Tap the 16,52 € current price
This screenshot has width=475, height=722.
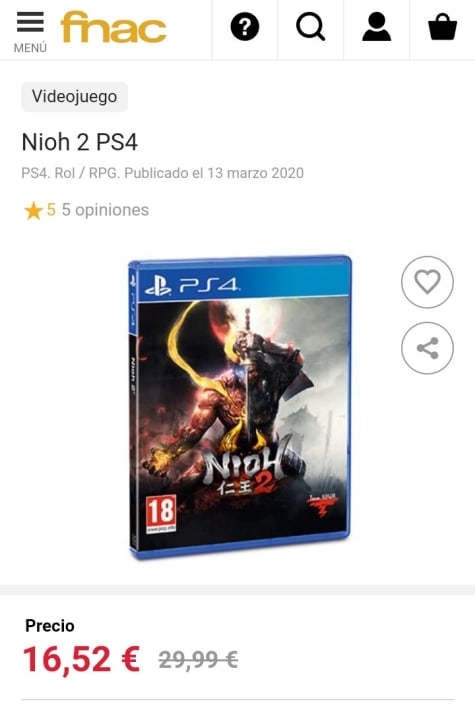[81, 659]
